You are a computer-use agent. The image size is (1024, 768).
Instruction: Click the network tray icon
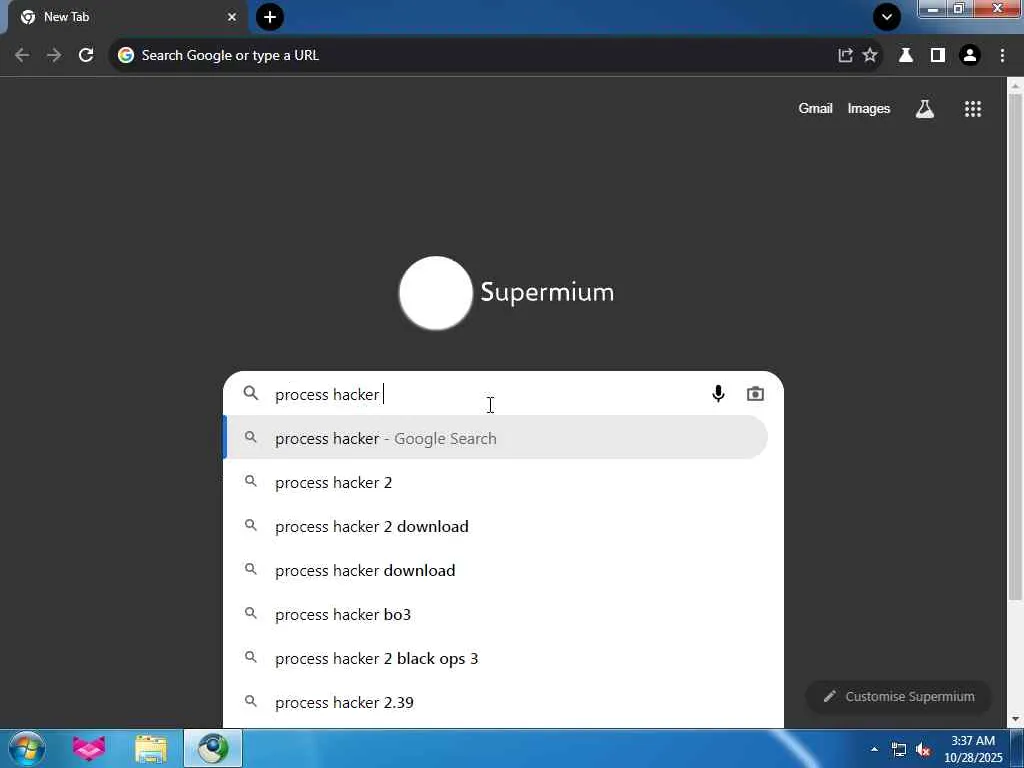[899, 750]
